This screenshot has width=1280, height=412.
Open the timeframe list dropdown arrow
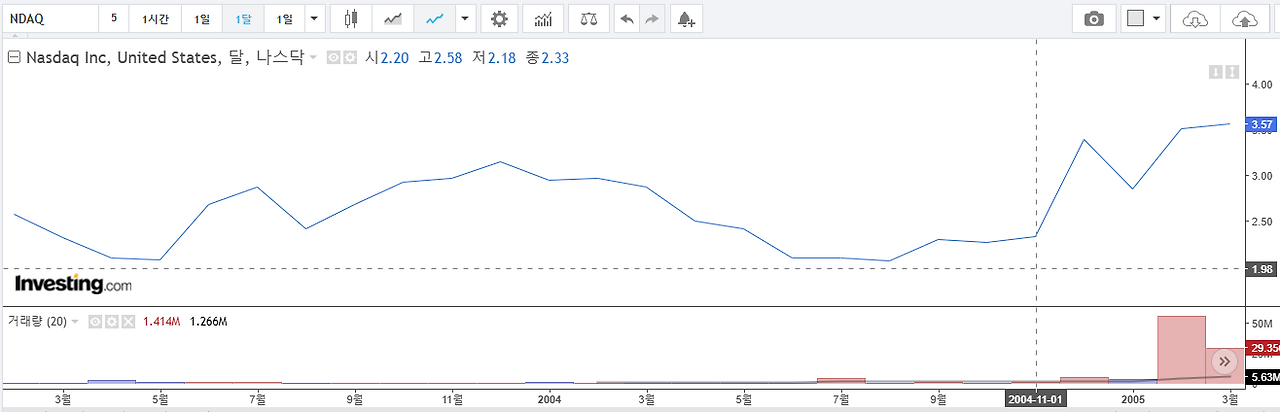click(x=315, y=19)
